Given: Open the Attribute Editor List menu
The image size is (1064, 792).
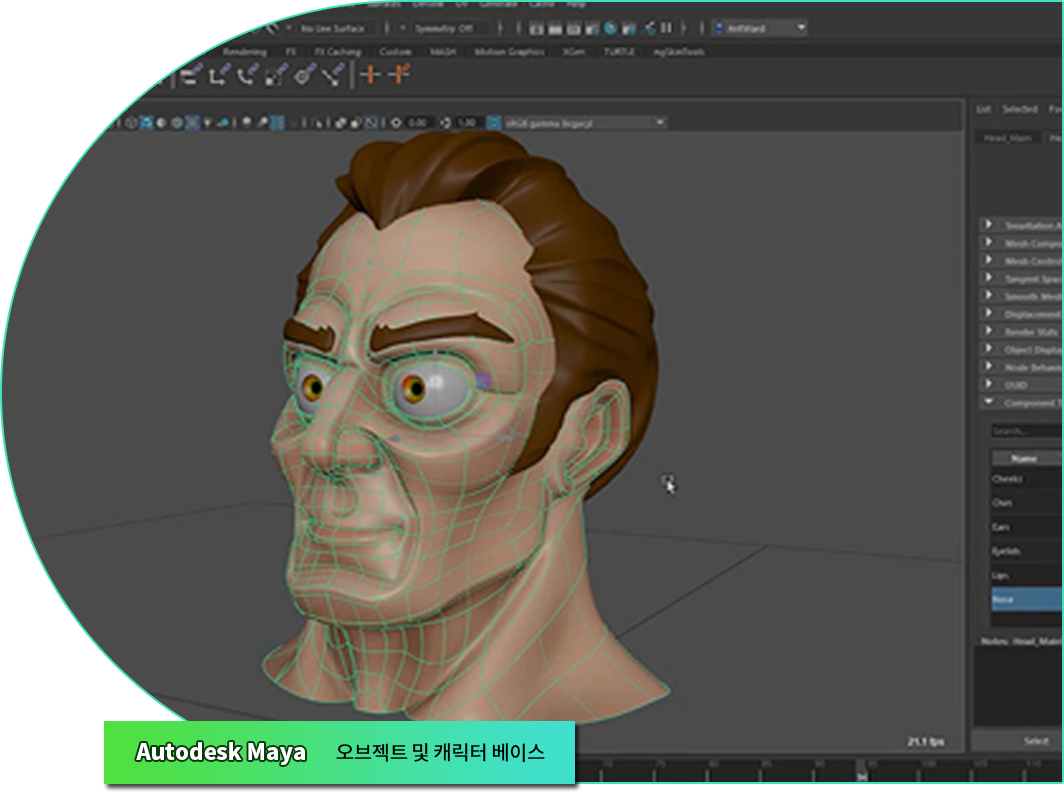Looking at the screenshot, I should (x=983, y=109).
